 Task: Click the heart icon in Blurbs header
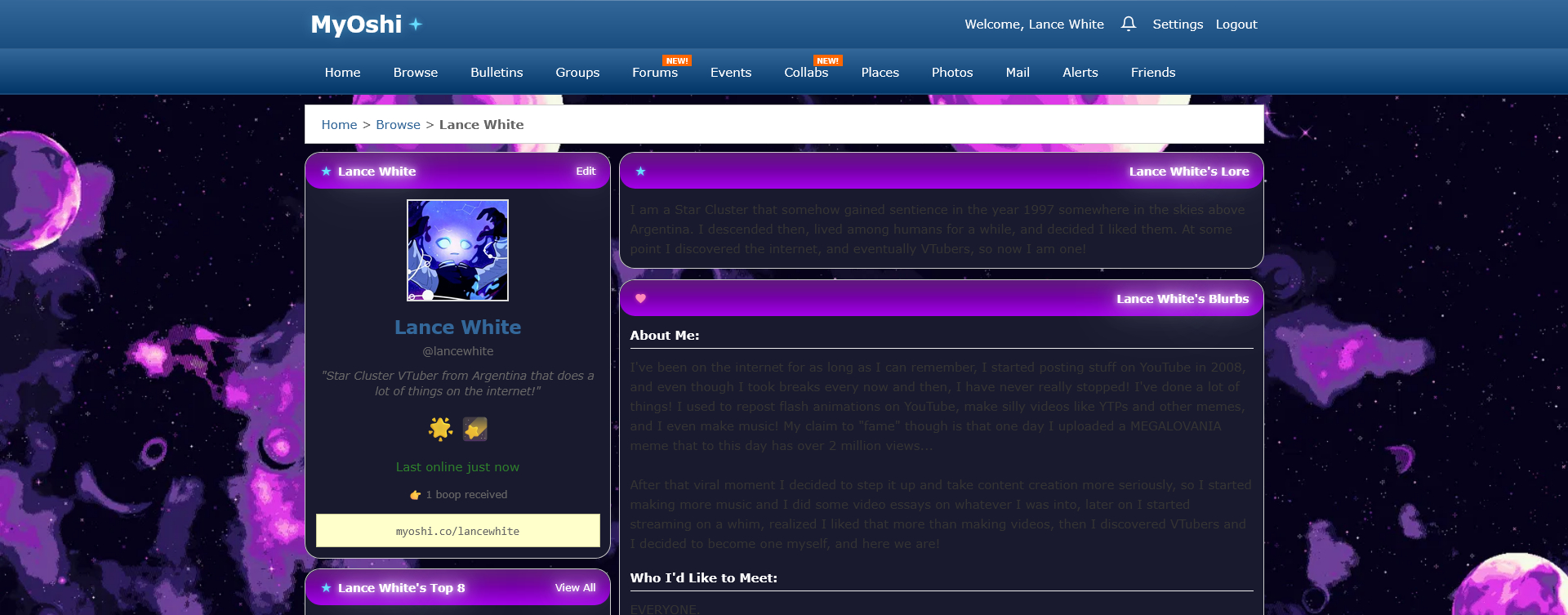point(640,299)
